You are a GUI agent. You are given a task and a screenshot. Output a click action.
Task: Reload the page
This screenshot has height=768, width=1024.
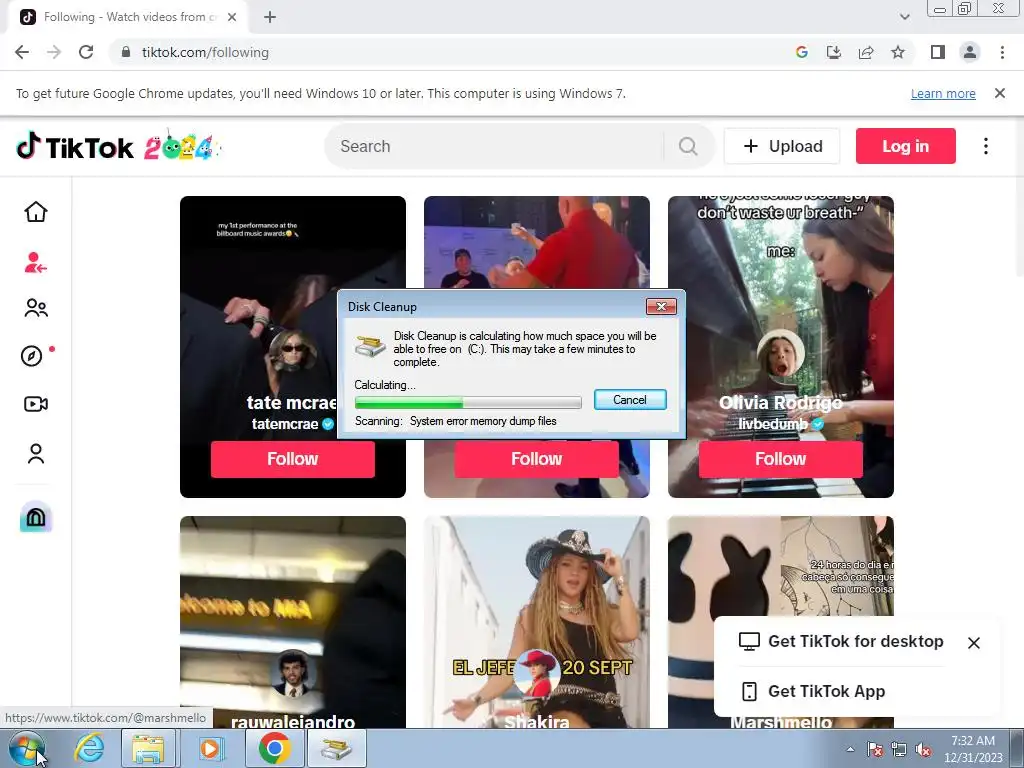[86, 52]
